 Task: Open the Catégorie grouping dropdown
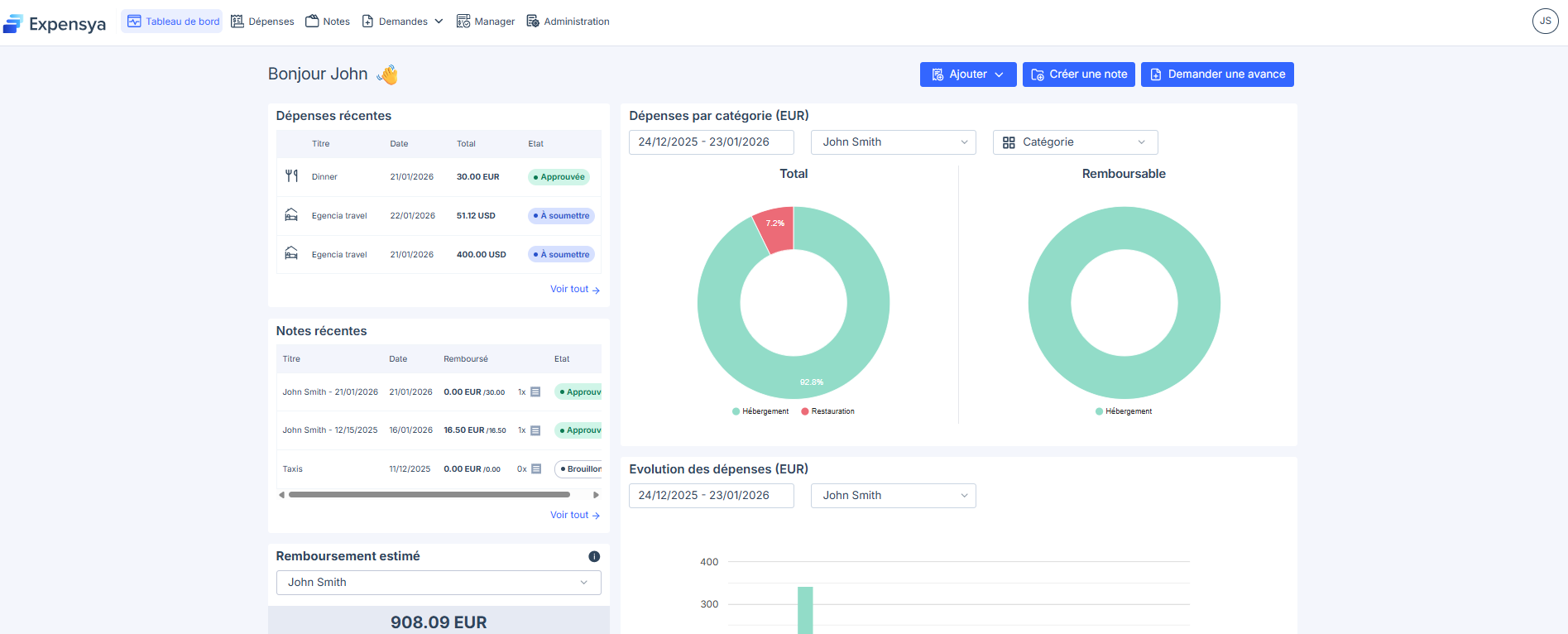coord(1074,142)
